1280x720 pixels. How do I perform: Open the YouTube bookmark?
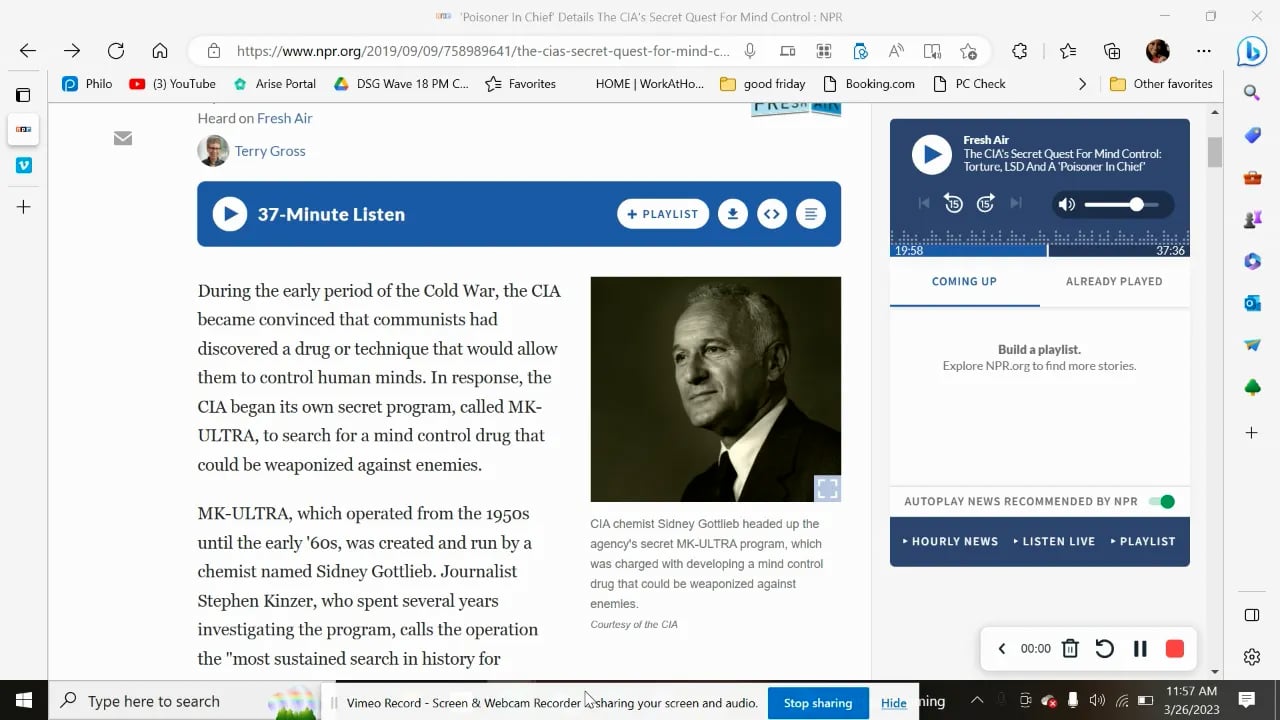click(172, 84)
